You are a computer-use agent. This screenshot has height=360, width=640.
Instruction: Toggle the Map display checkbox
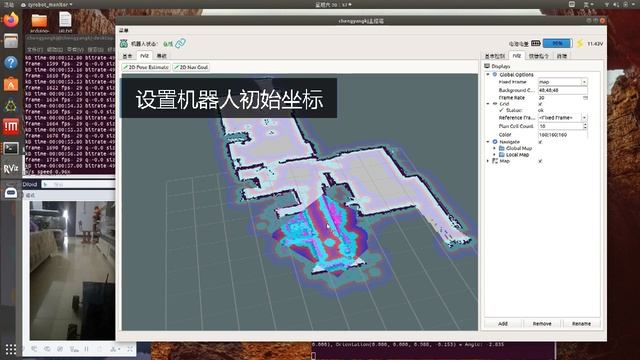coord(540,161)
